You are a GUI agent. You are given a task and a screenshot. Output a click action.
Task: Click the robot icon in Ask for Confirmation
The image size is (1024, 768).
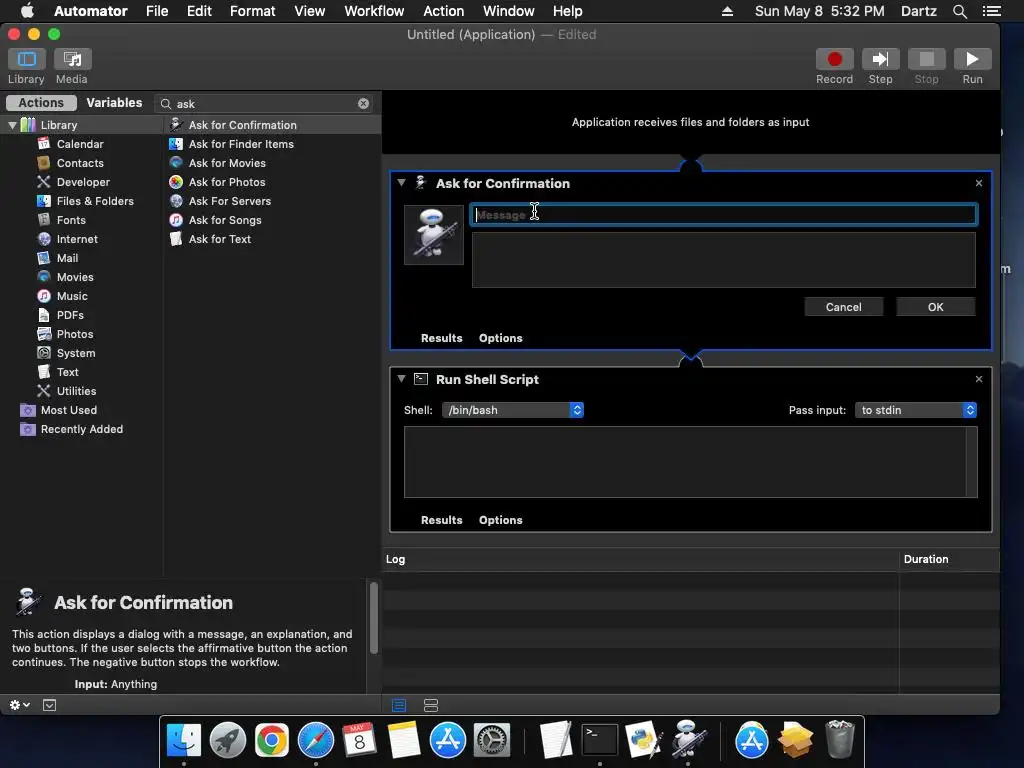point(434,234)
